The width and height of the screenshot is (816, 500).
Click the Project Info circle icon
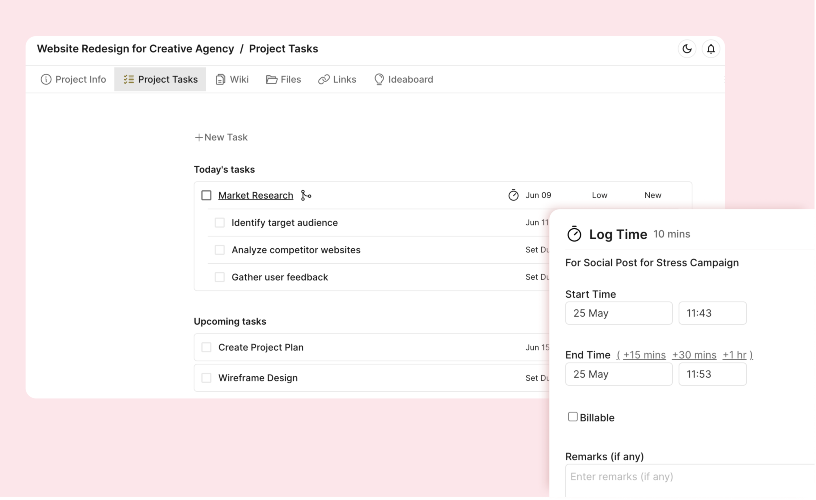click(46, 80)
